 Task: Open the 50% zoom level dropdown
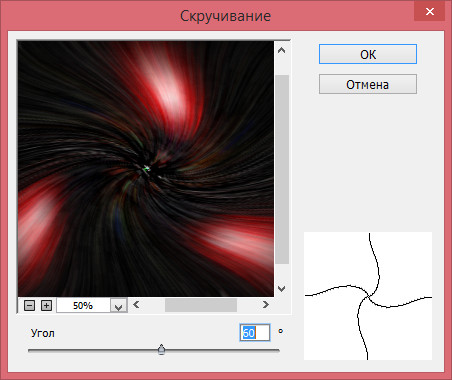[x=119, y=305]
